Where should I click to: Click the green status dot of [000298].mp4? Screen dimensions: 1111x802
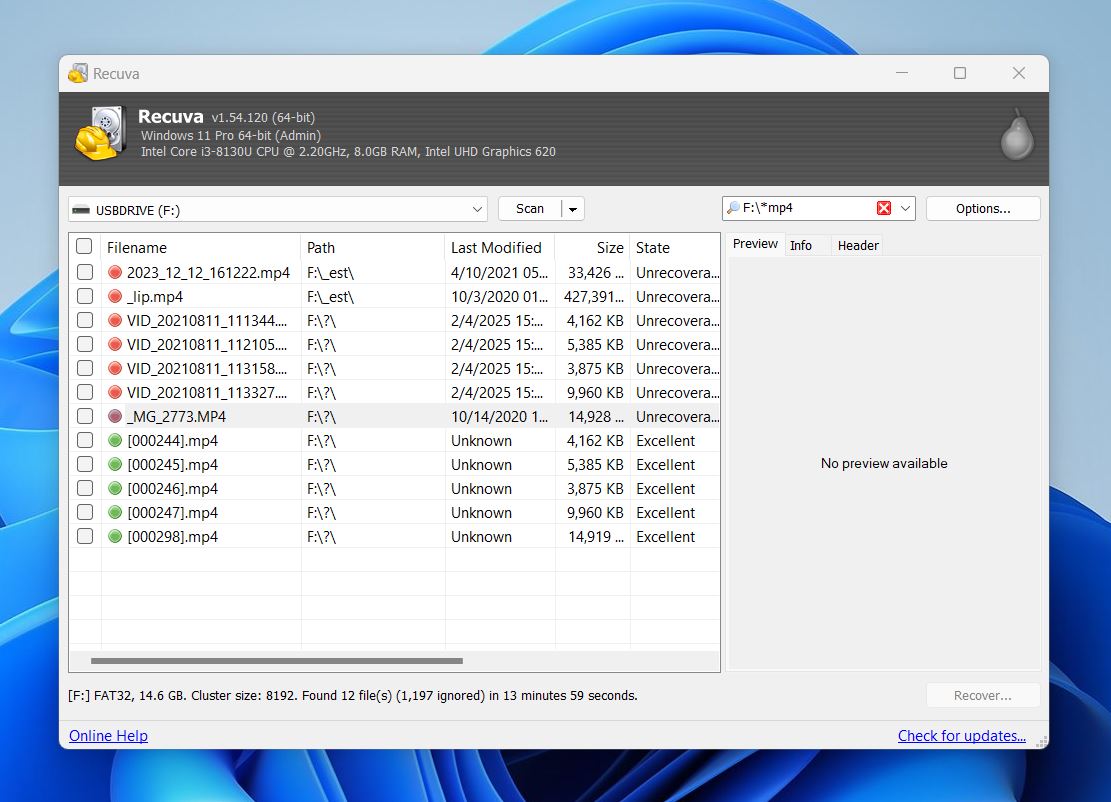coord(115,536)
